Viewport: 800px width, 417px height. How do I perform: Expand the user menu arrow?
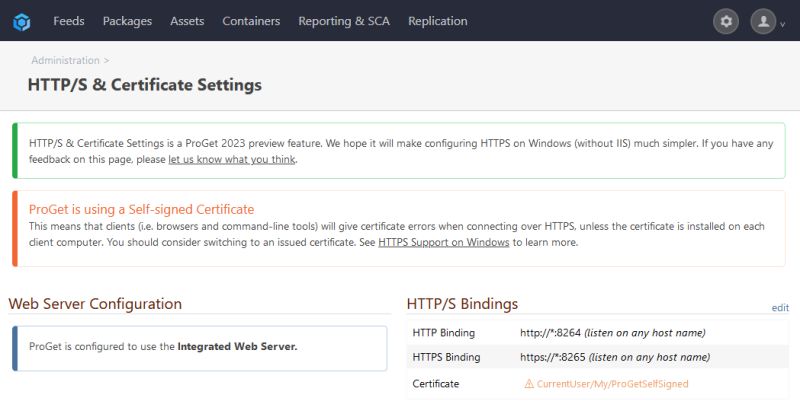(783, 24)
